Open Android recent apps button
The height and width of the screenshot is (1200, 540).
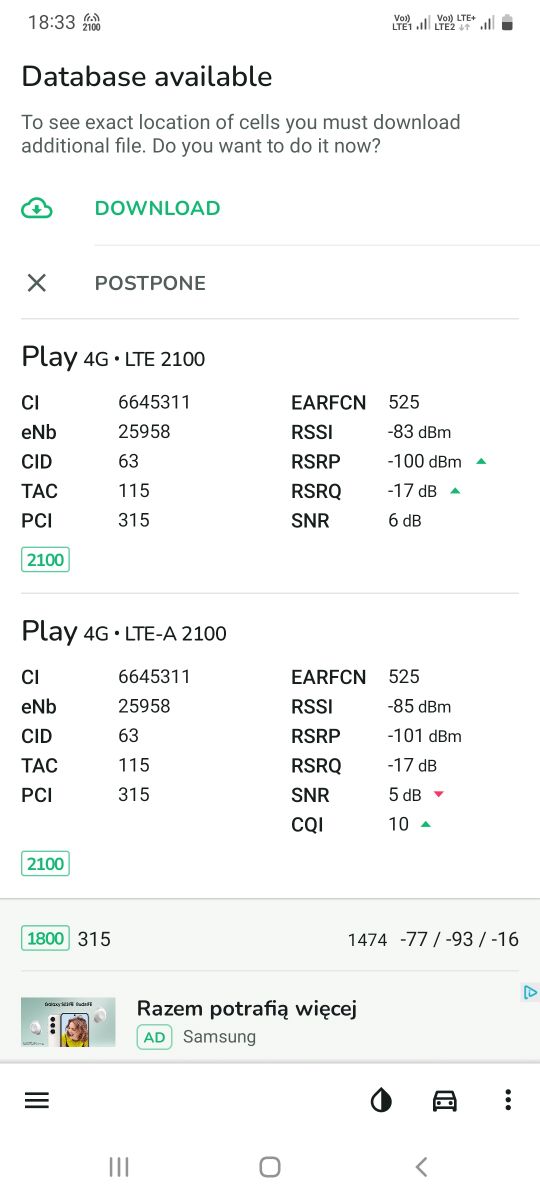coord(119,1166)
